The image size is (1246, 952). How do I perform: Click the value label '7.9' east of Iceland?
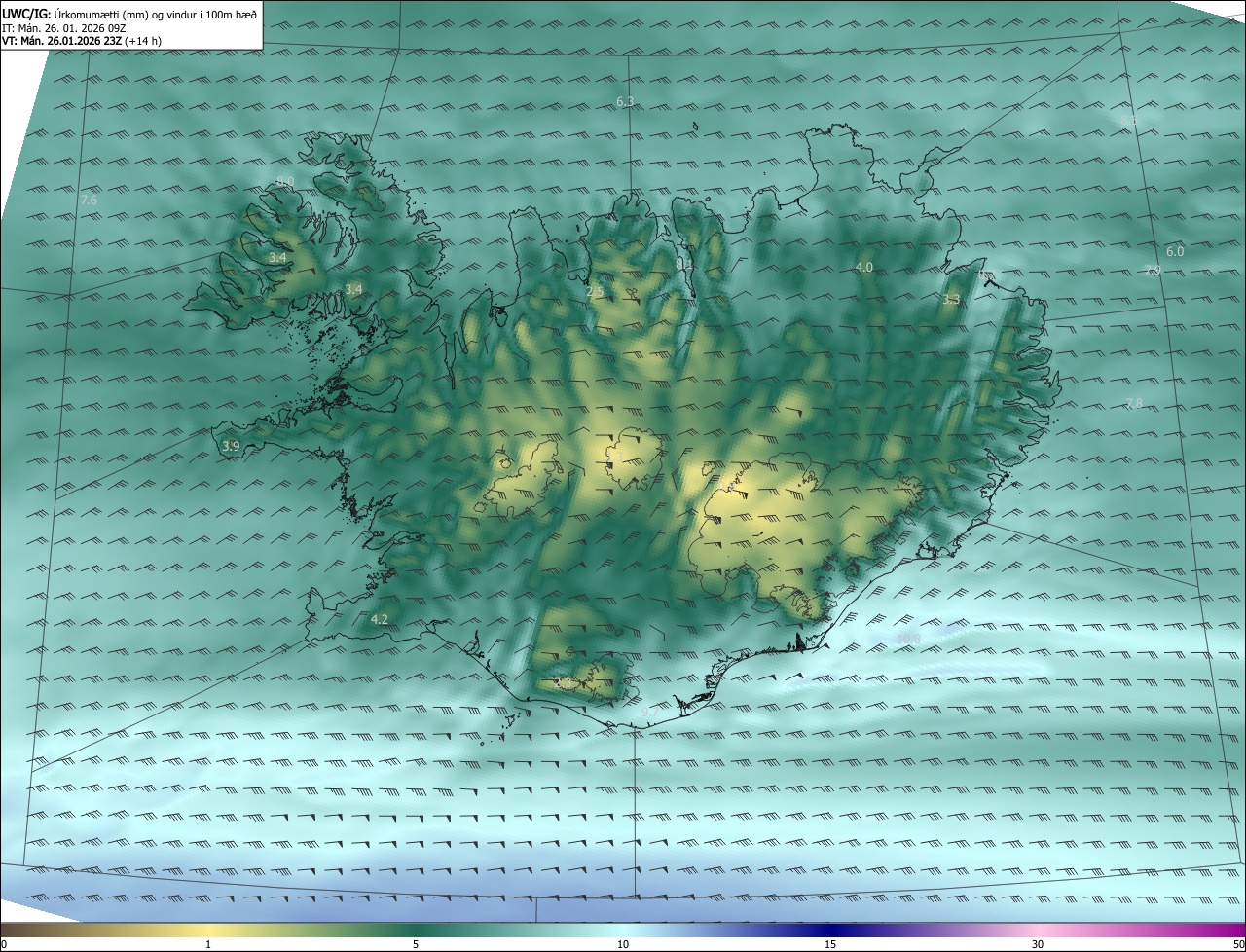pyautogui.click(x=1153, y=270)
